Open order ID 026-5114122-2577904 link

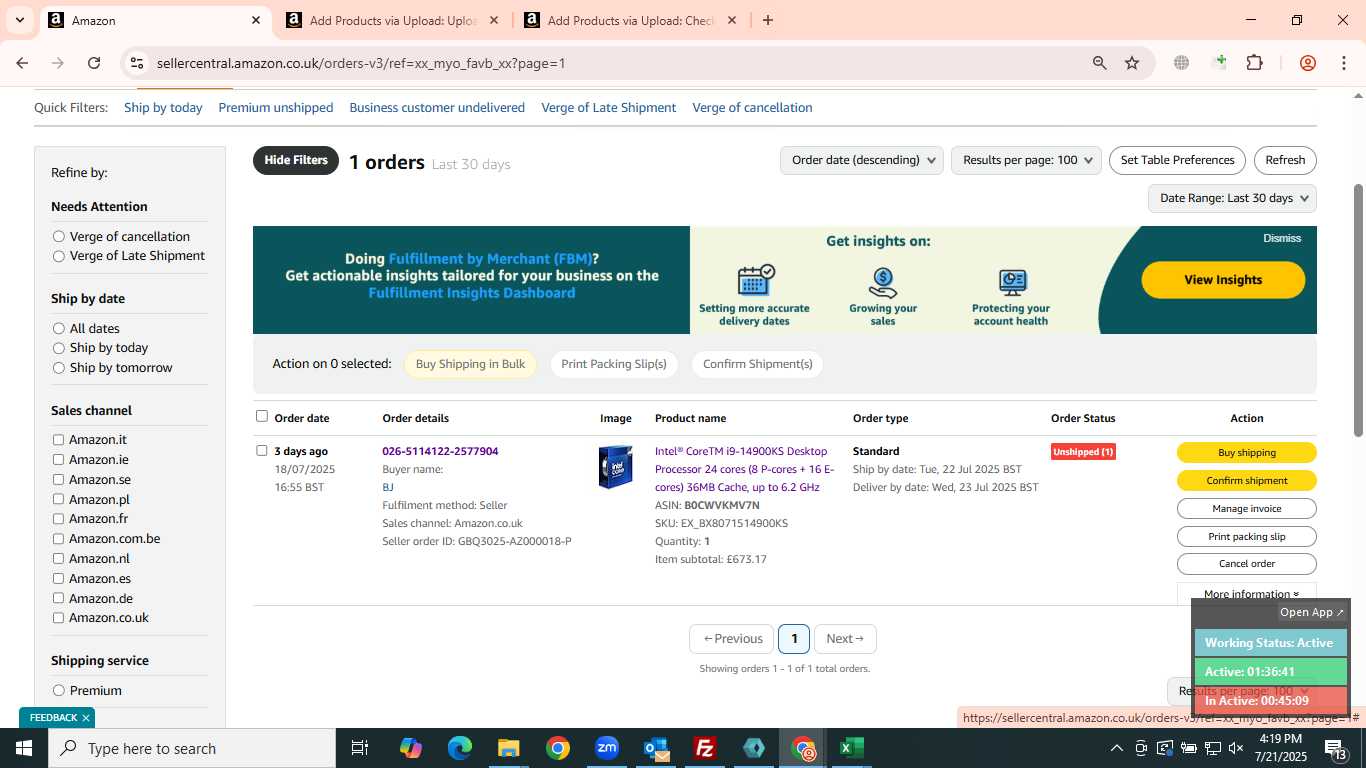(440, 451)
